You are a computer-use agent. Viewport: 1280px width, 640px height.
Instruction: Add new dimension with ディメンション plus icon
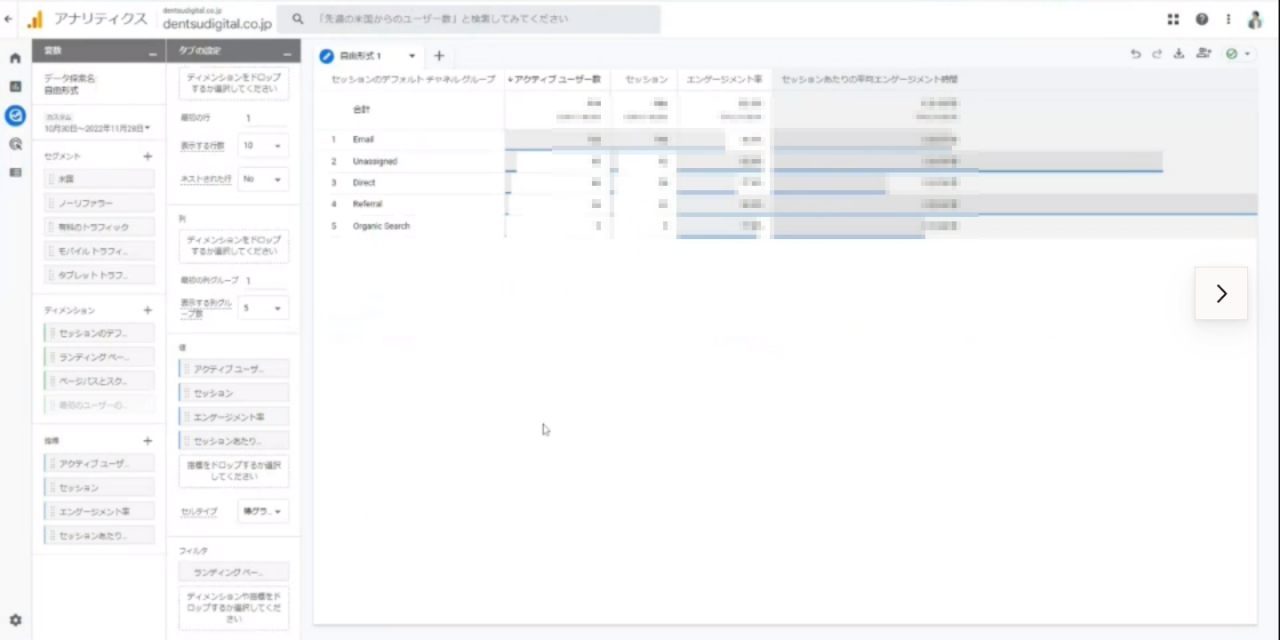point(147,311)
